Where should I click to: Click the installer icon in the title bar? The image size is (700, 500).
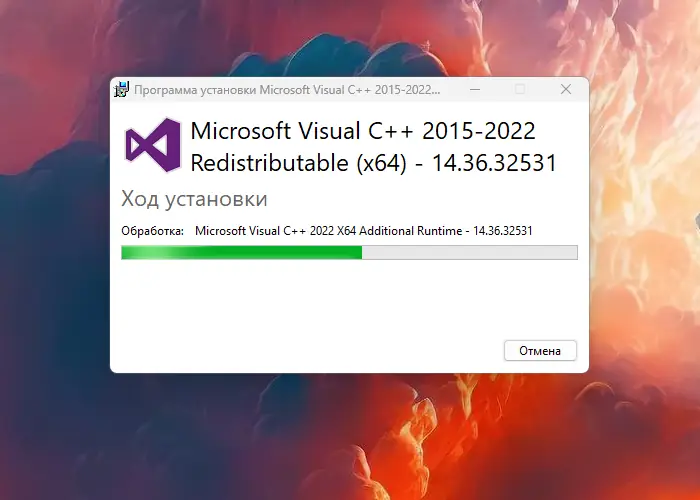pyautogui.click(x=121, y=90)
